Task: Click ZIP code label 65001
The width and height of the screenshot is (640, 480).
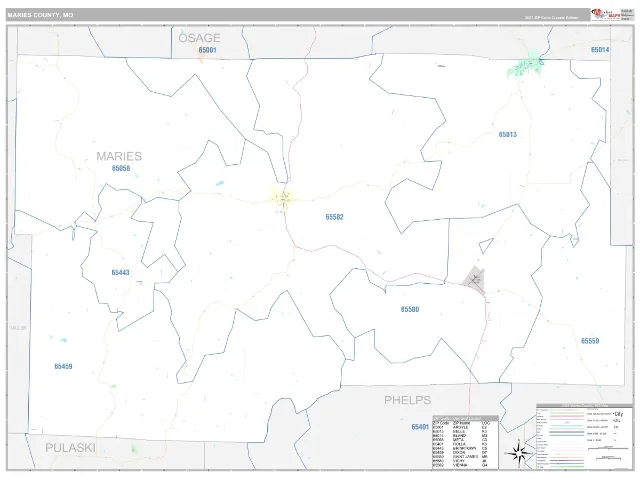Action: [x=207, y=50]
